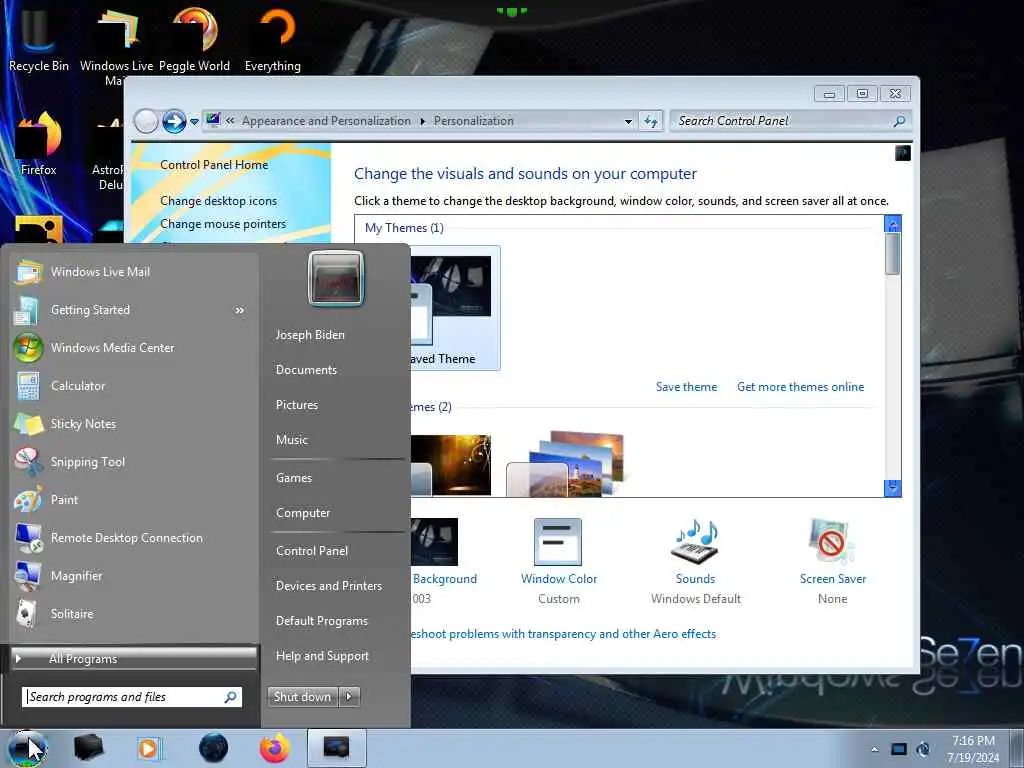Click Change mouse pointers link
Screen dimensions: 1024x768
point(223,224)
